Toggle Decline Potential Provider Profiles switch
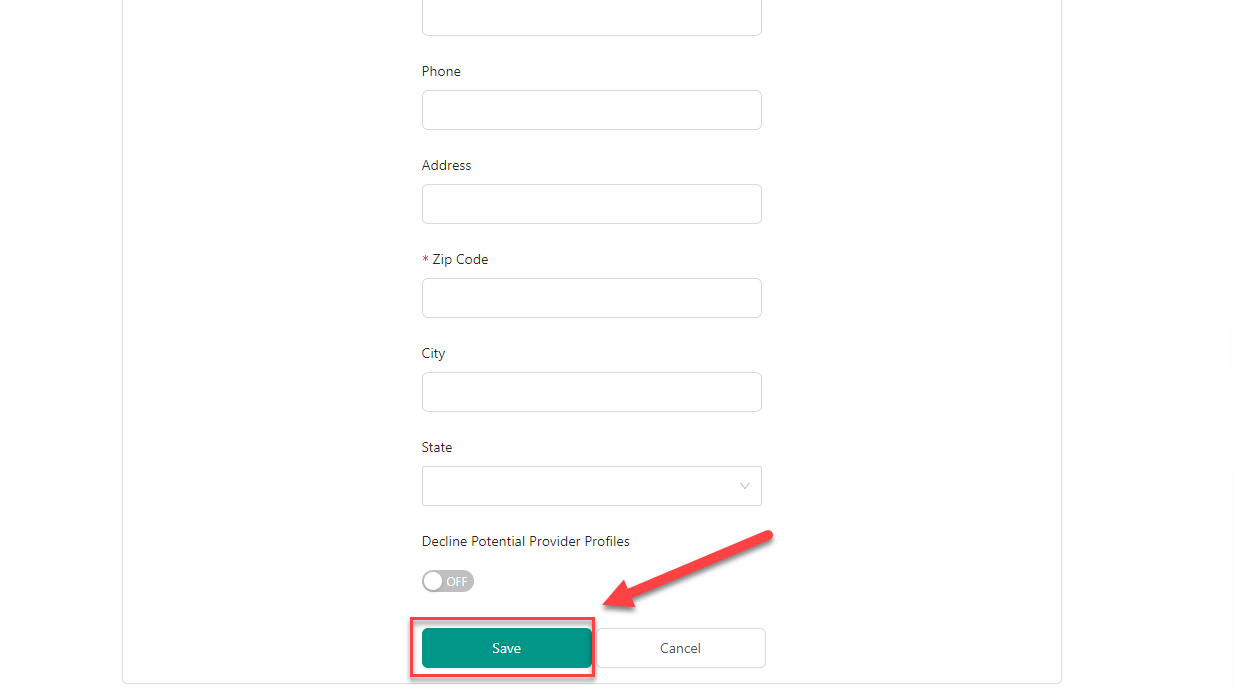This screenshot has width=1234, height=691. pyautogui.click(x=448, y=581)
